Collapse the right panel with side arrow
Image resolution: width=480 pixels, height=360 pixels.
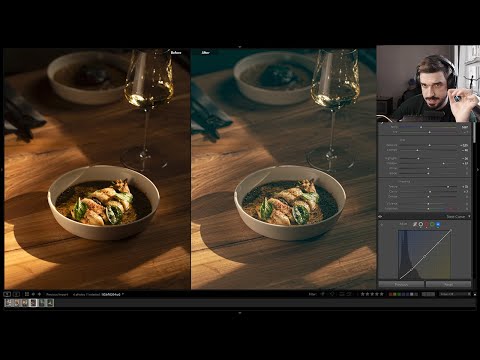coord(478,170)
